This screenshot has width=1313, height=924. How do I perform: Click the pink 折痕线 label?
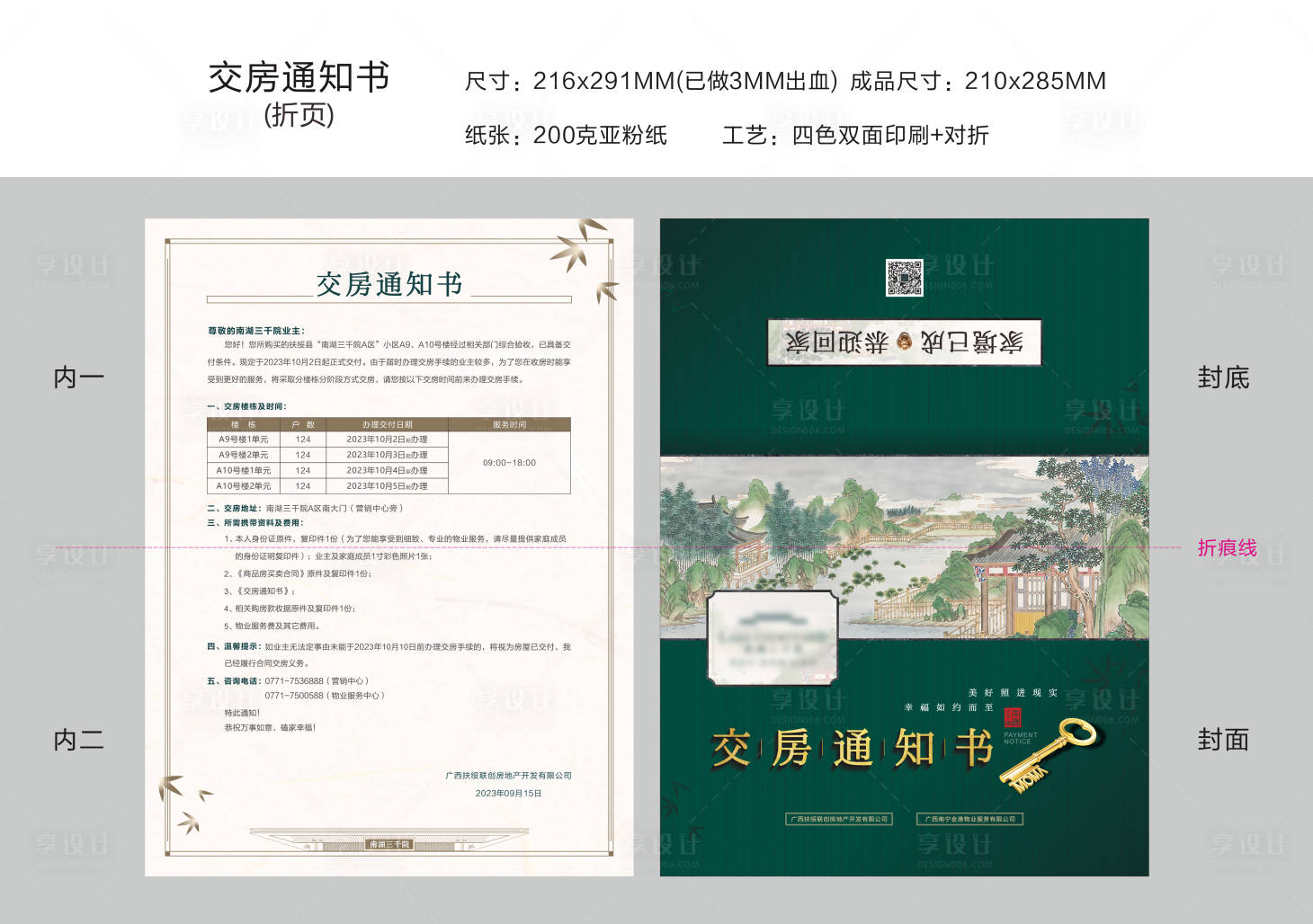(1227, 547)
